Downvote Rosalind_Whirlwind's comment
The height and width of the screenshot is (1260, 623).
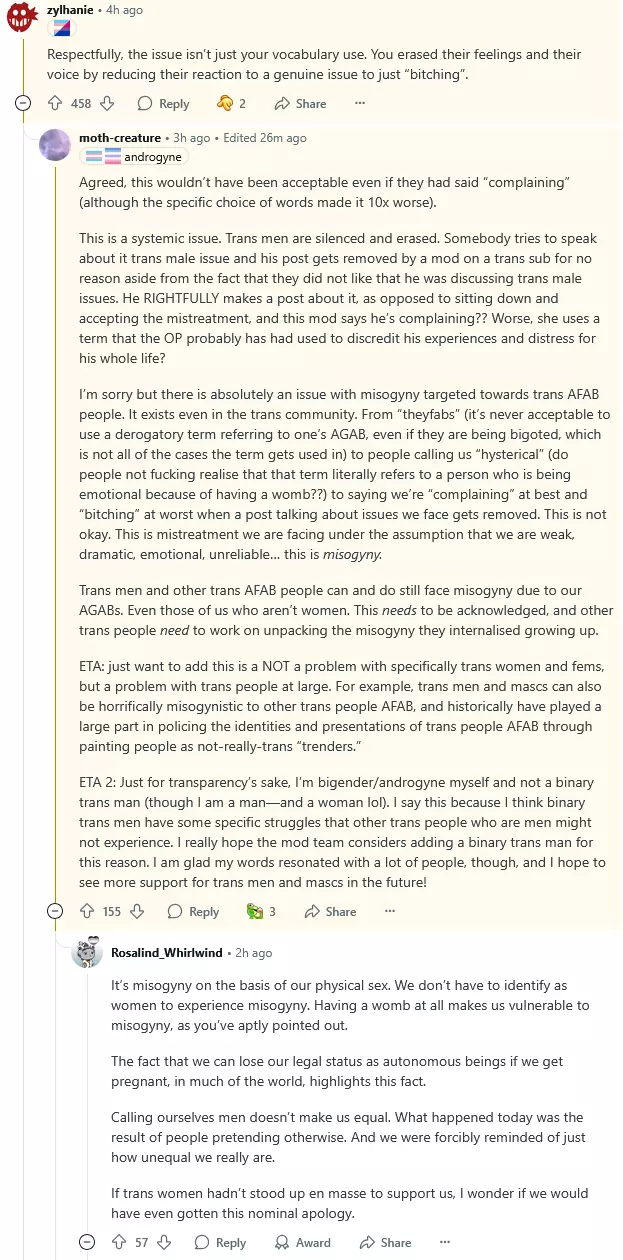[164, 1242]
